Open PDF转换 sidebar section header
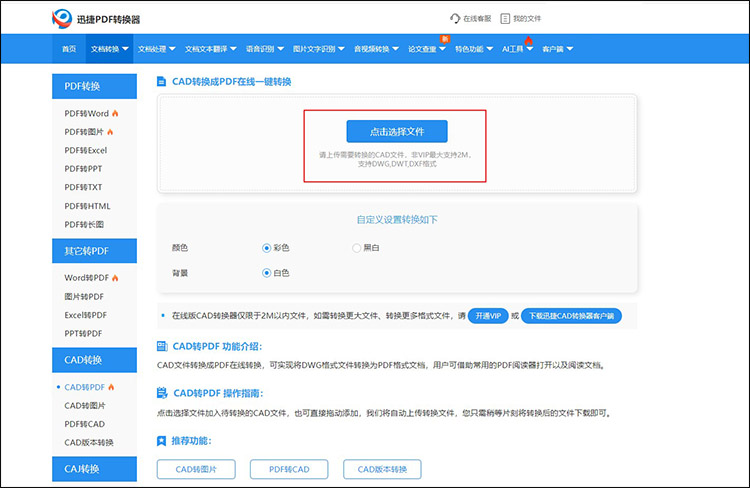Viewport: 750px width, 488px height. tap(94, 86)
